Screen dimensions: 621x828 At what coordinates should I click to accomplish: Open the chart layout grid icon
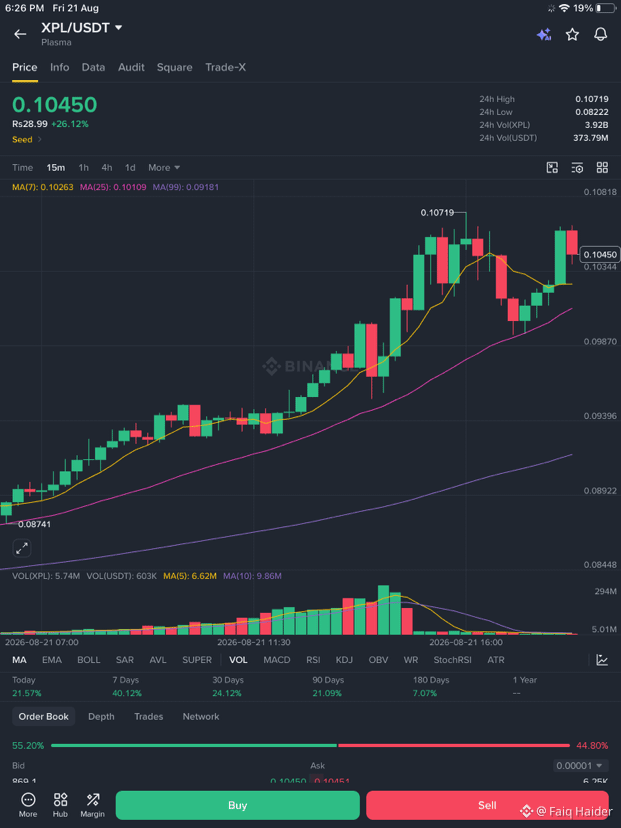(602, 168)
